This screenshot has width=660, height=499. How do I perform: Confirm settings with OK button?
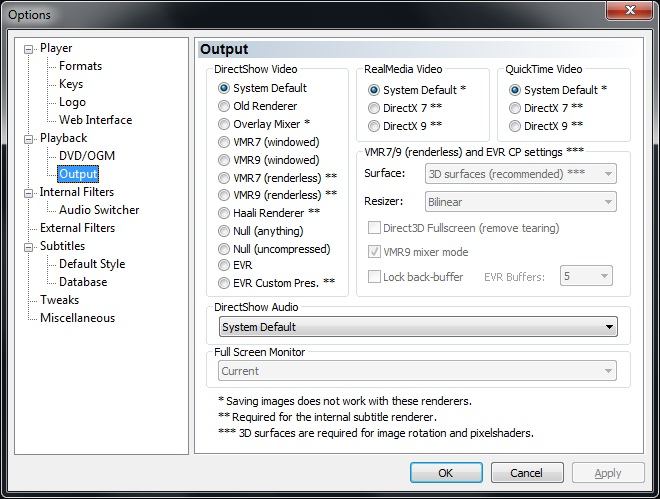[446, 473]
